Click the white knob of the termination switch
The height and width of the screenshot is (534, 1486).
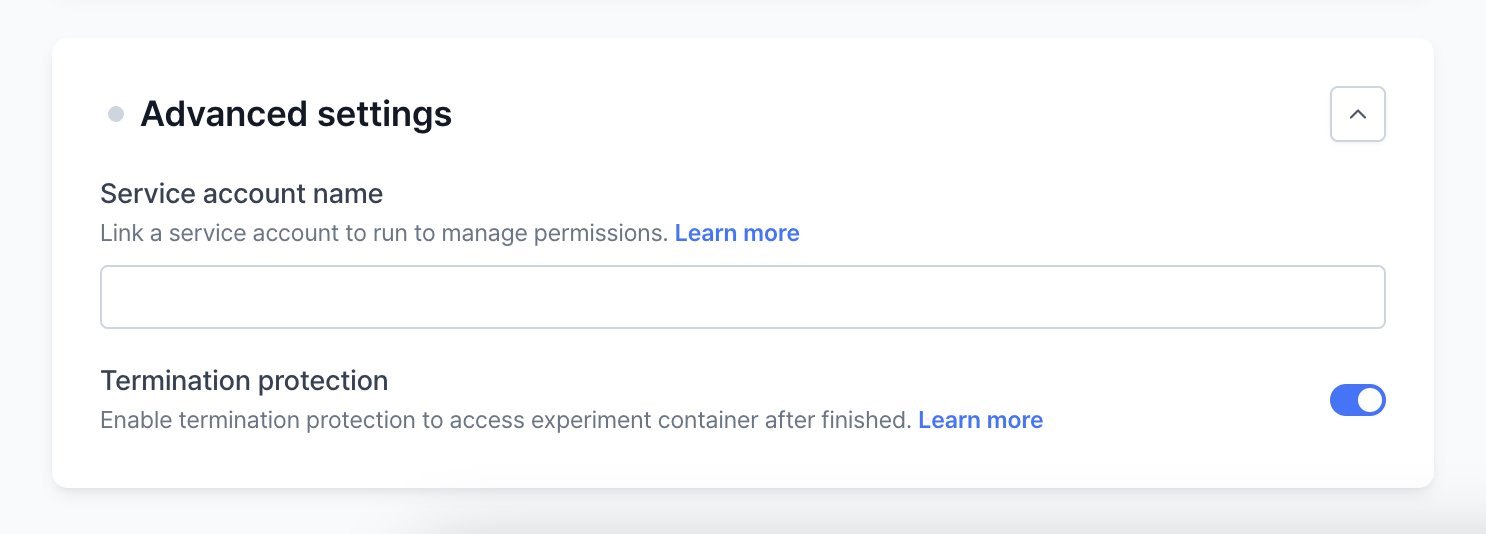tap(1370, 400)
